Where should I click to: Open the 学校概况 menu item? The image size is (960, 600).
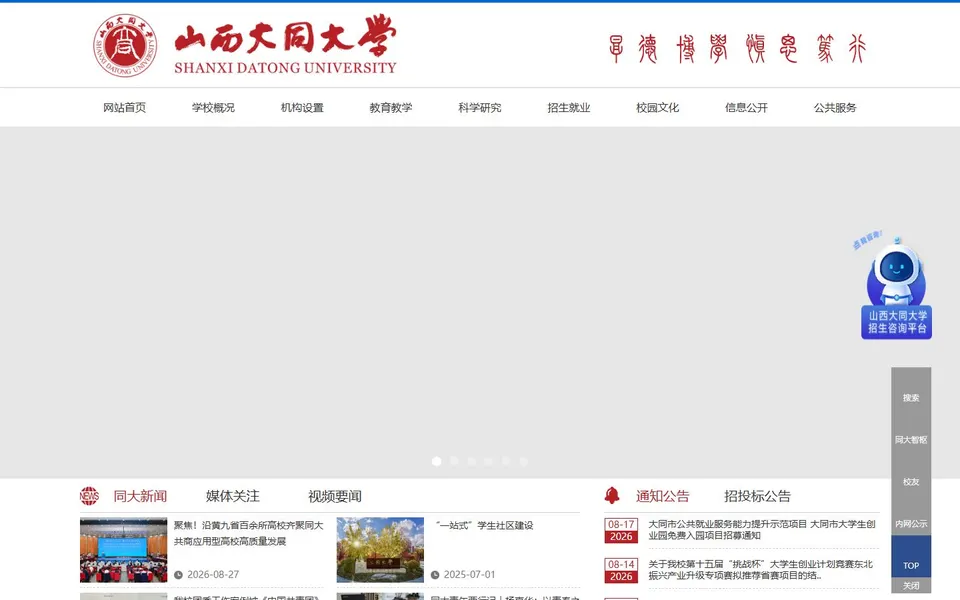coord(213,108)
